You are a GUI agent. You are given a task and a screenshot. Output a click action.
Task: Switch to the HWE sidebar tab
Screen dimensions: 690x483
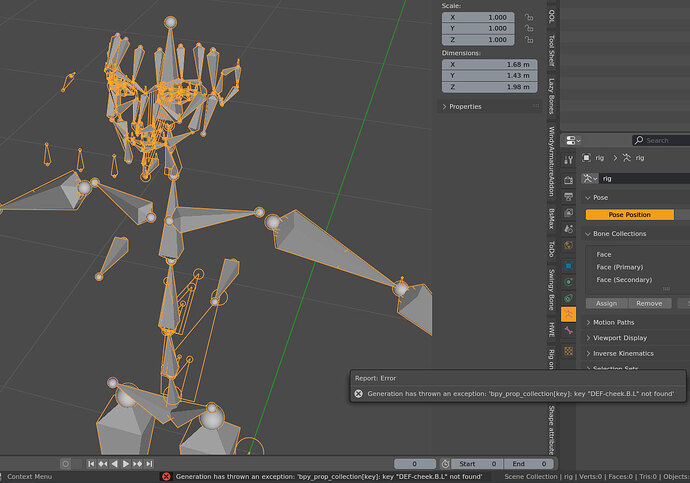pos(551,329)
